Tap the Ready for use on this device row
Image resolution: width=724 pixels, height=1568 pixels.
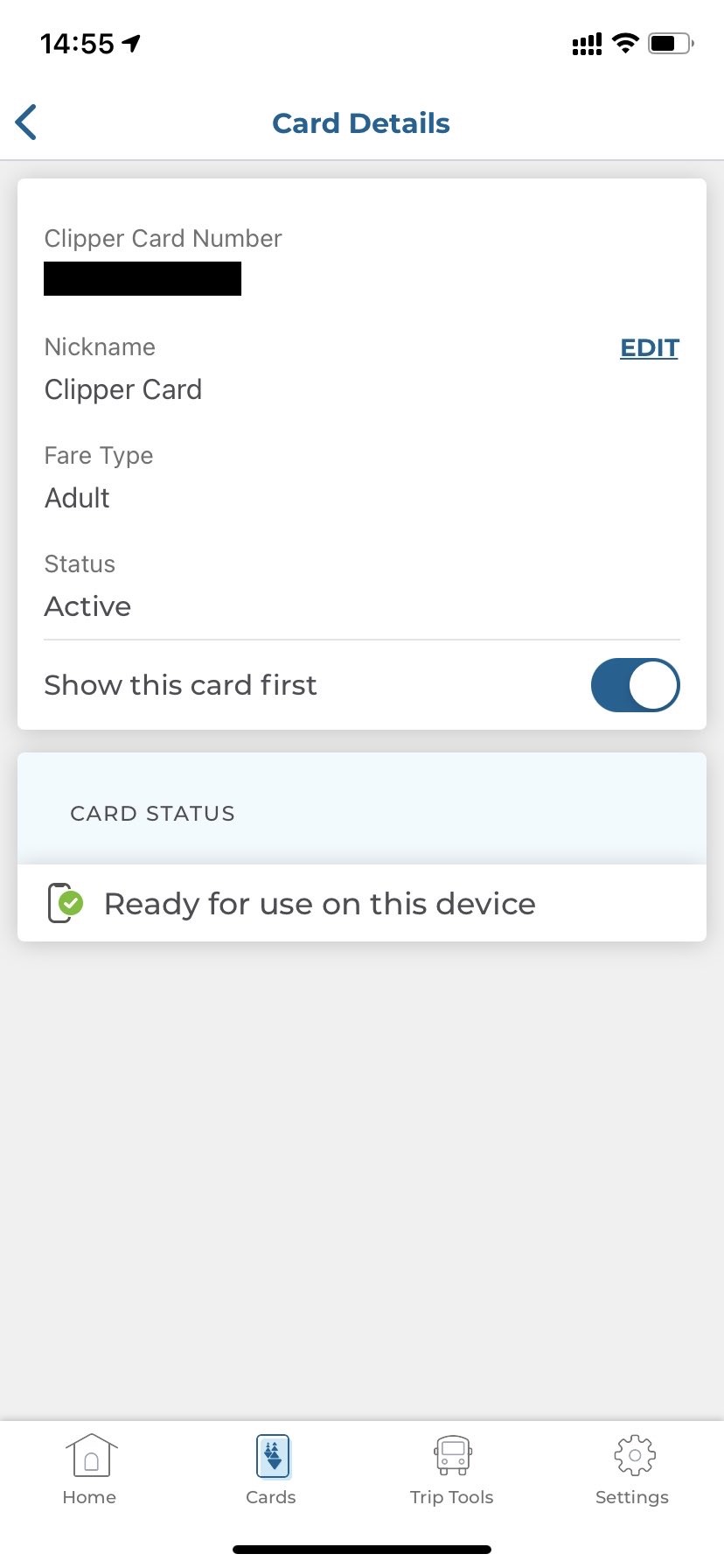point(319,903)
